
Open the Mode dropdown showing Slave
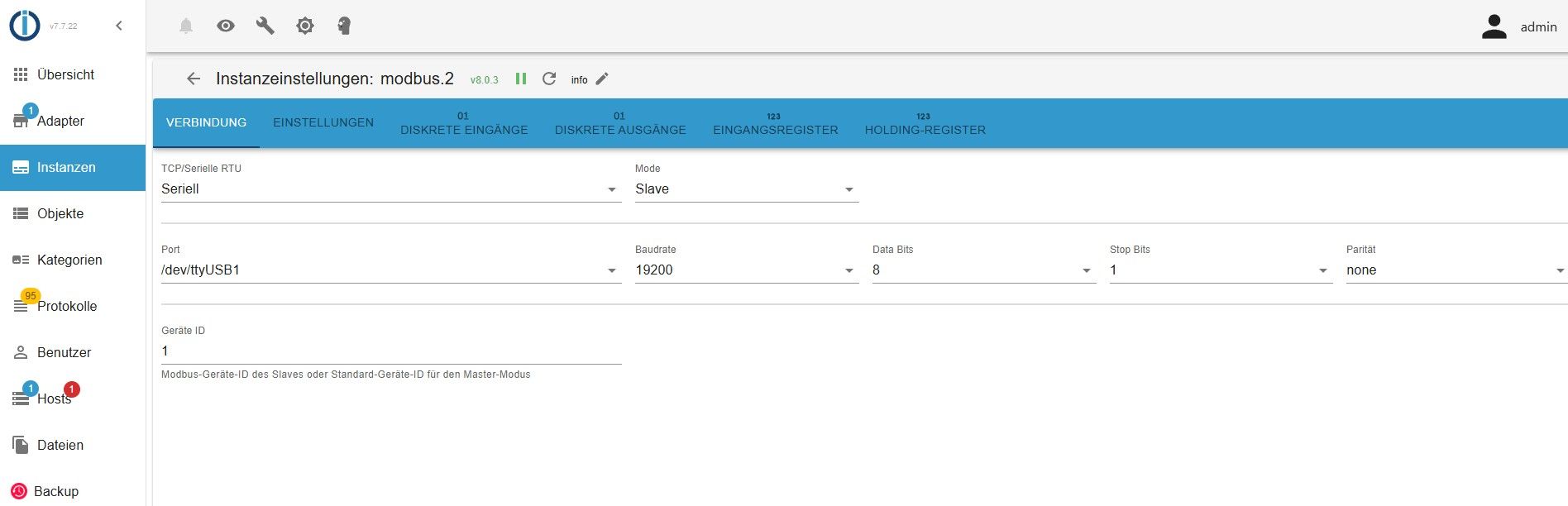747,189
